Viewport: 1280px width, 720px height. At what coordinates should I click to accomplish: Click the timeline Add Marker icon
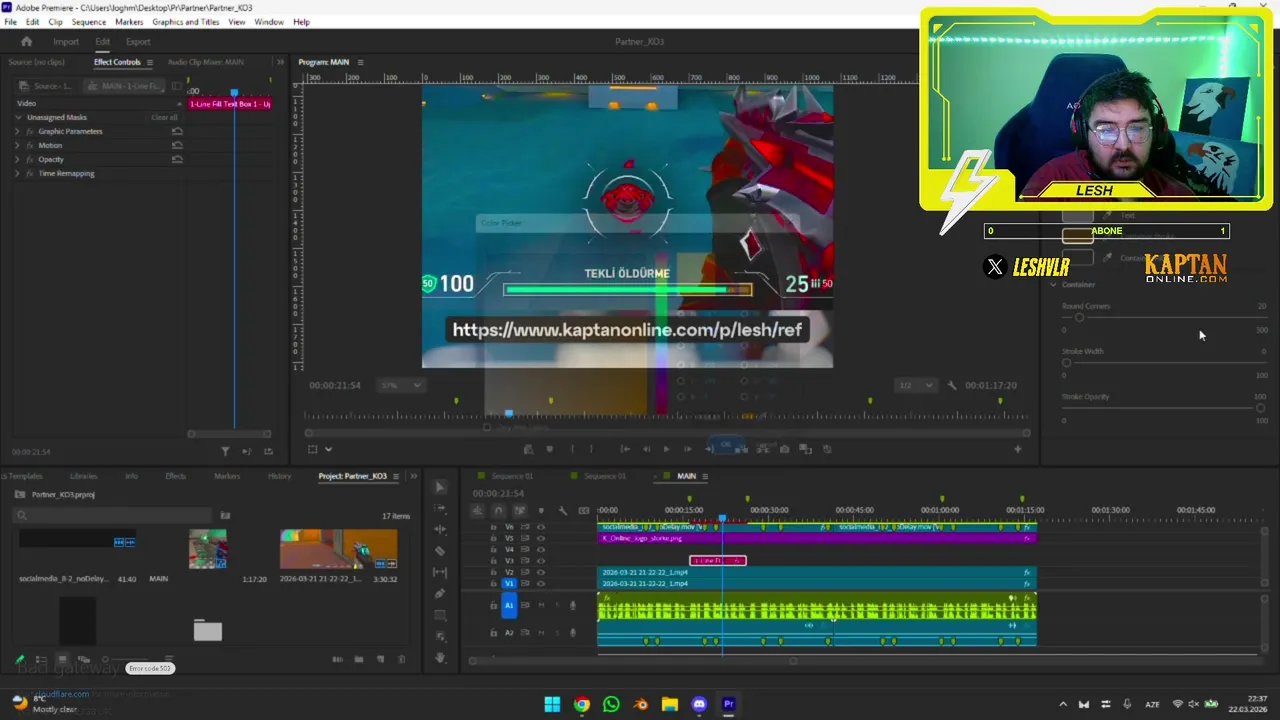click(541, 511)
